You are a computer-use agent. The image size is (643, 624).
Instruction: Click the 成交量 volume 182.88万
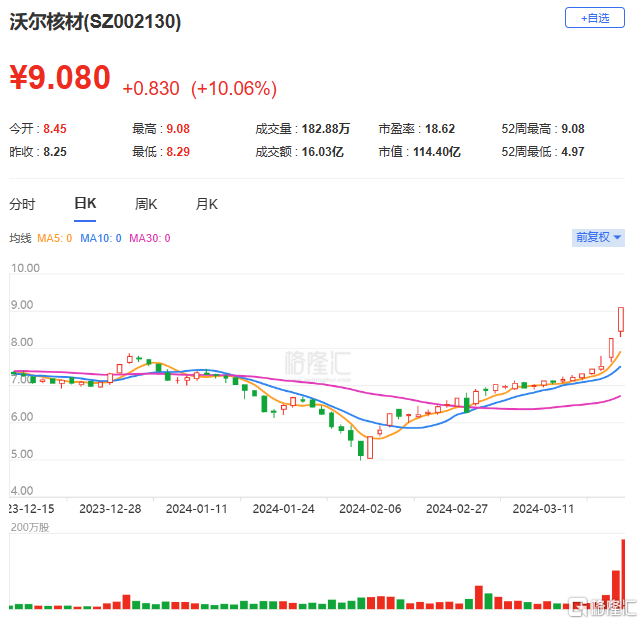tap(326, 129)
